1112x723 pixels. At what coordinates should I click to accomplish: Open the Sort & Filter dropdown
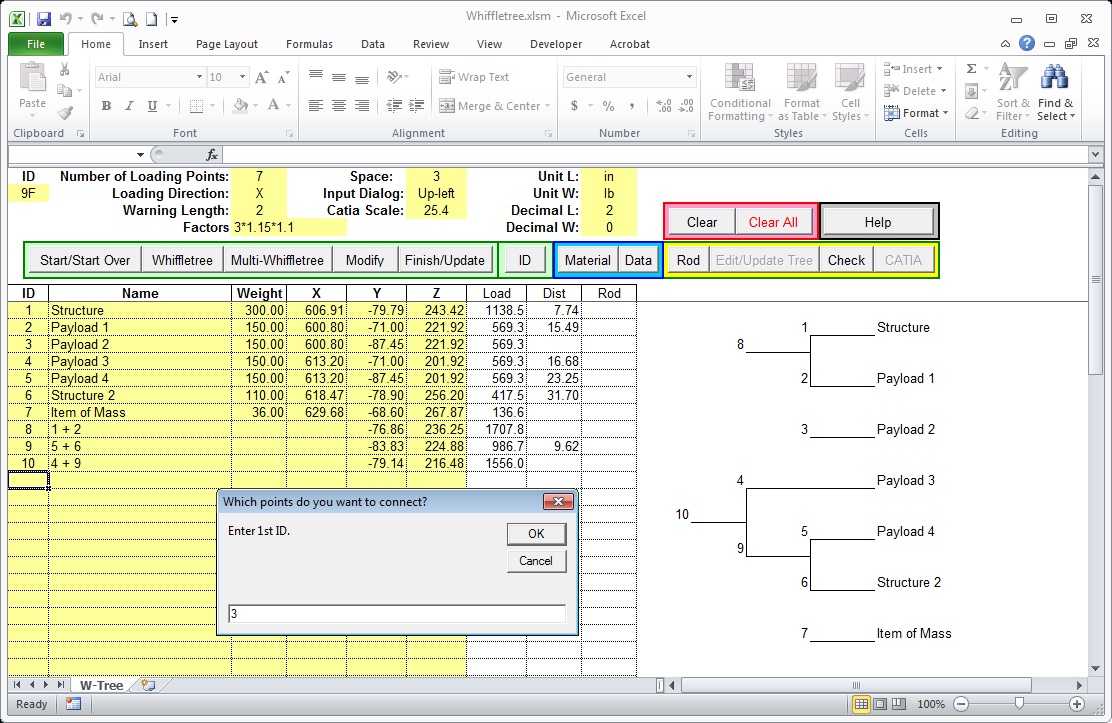pos(1013,92)
